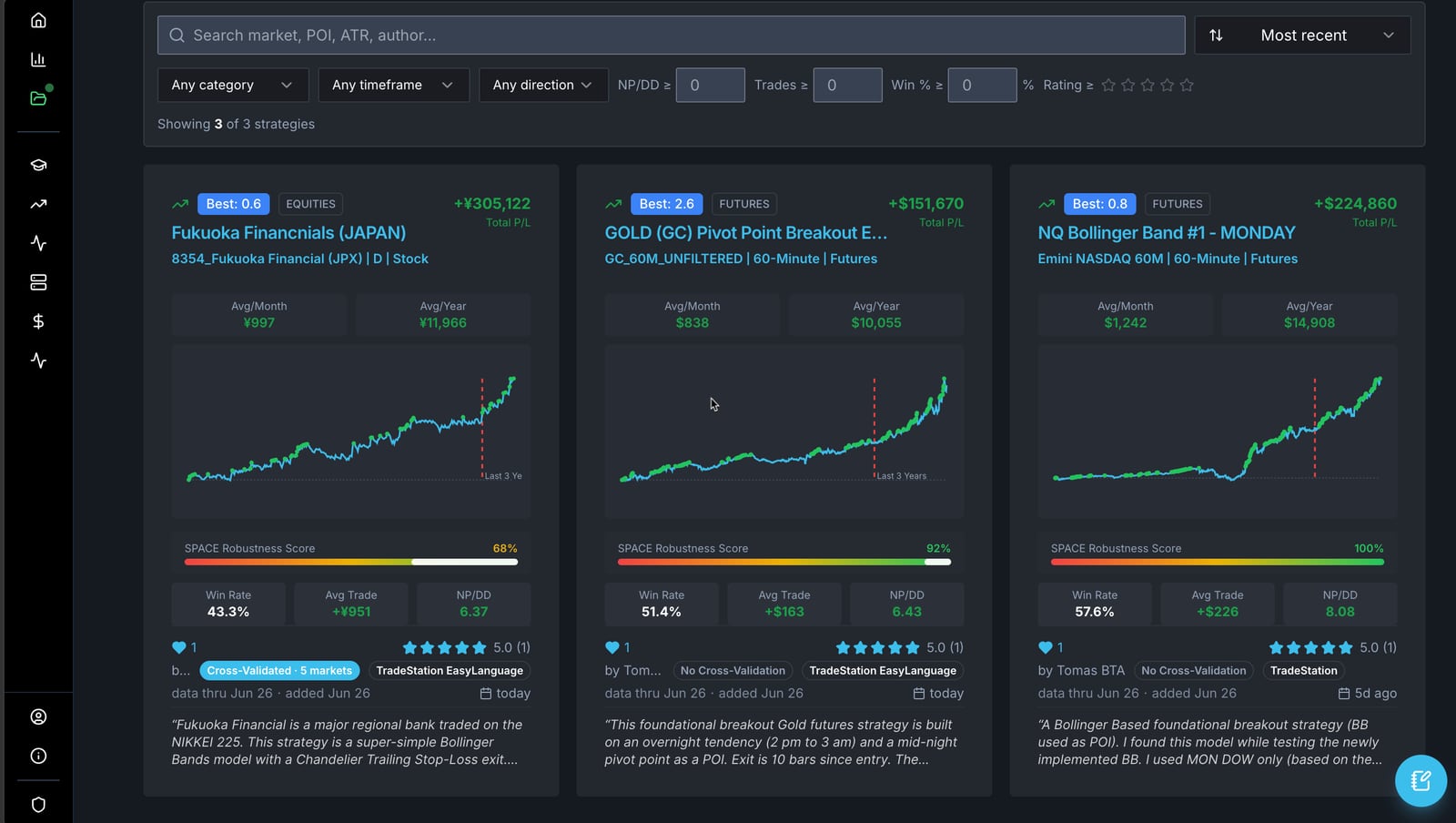Set minimum rating to one star
The height and width of the screenshot is (823, 1456).
point(1108,85)
